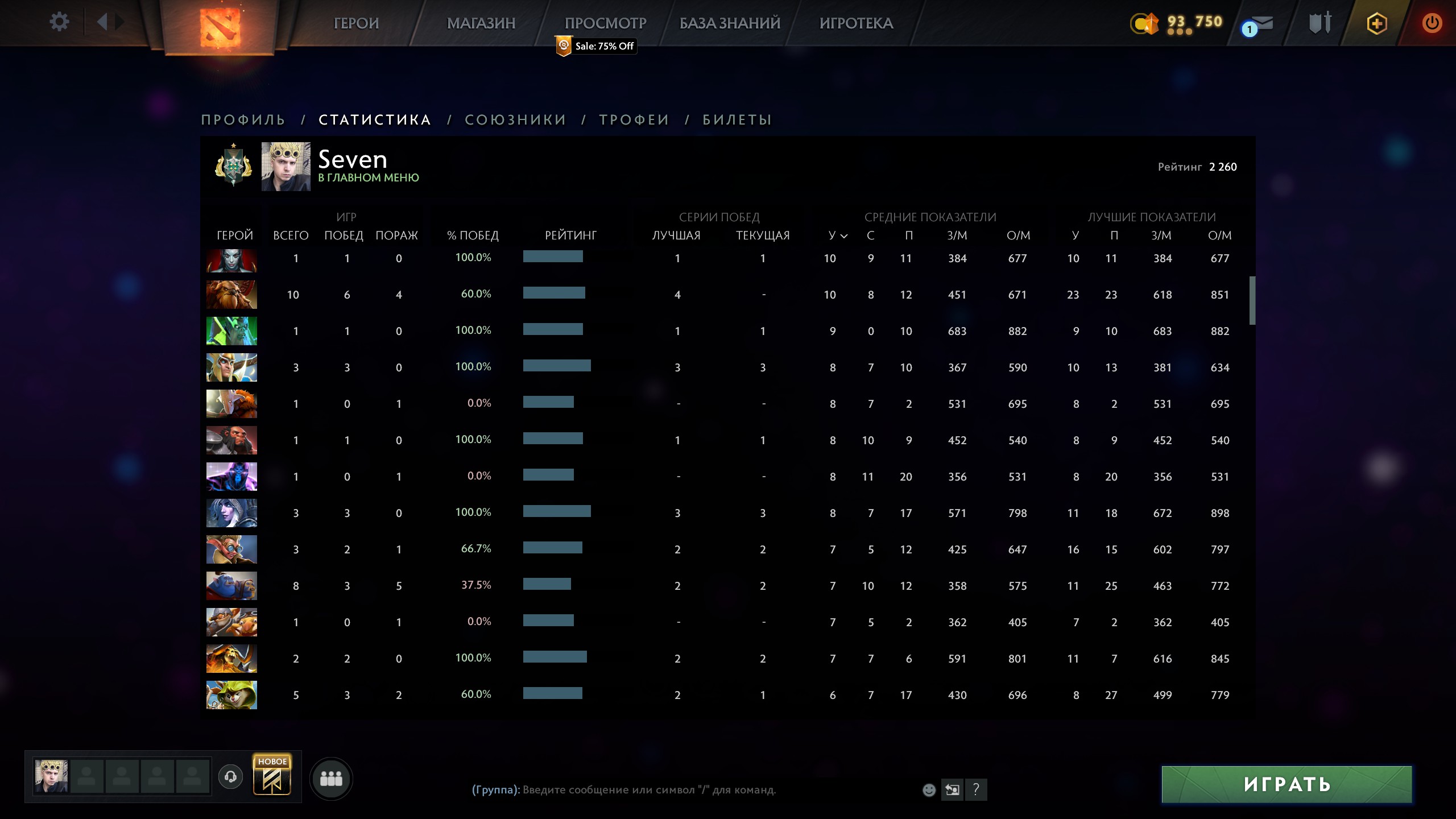Sort by the ПОРАЖ column header
1456x819 pixels.
tap(396, 235)
